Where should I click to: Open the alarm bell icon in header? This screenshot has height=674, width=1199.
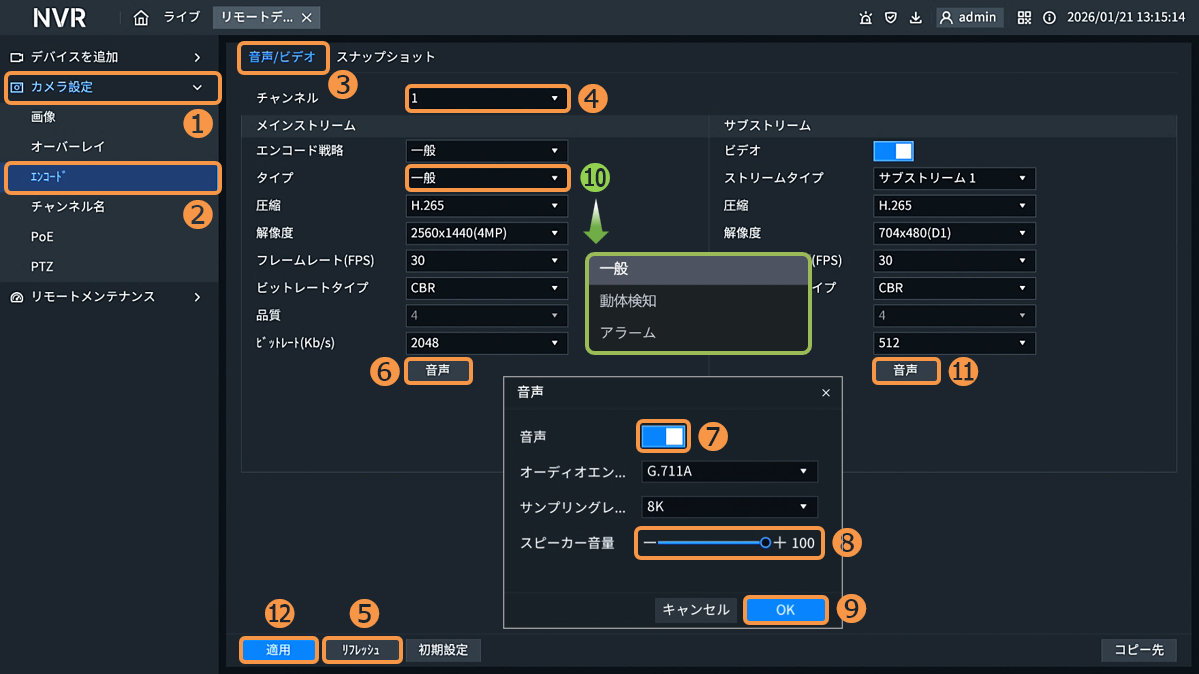point(865,17)
